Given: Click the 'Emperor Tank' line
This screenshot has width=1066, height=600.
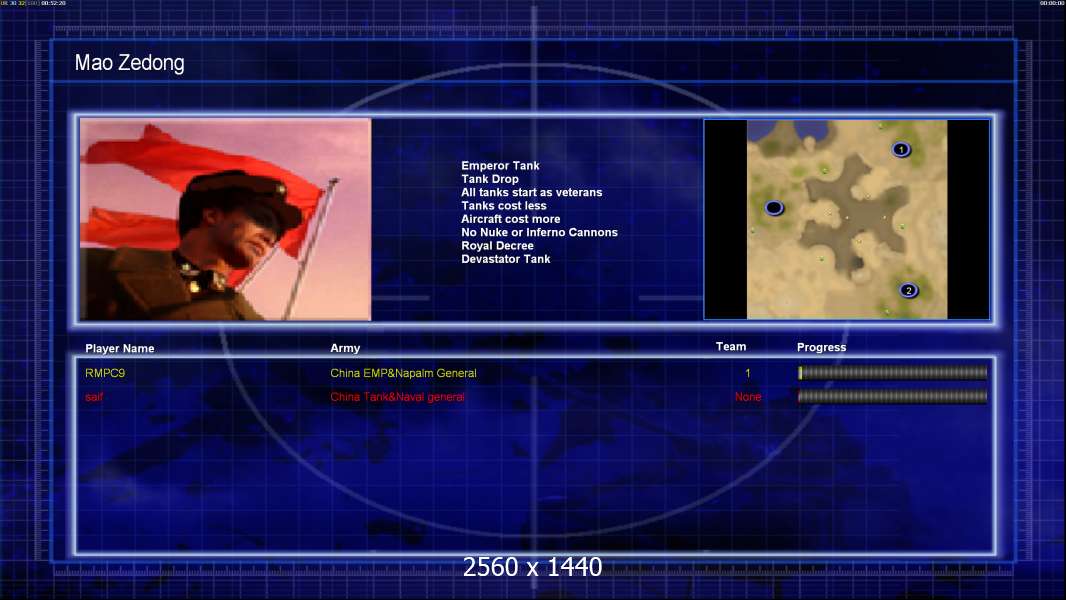Looking at the screenshot, I should [x=500, y=166].
